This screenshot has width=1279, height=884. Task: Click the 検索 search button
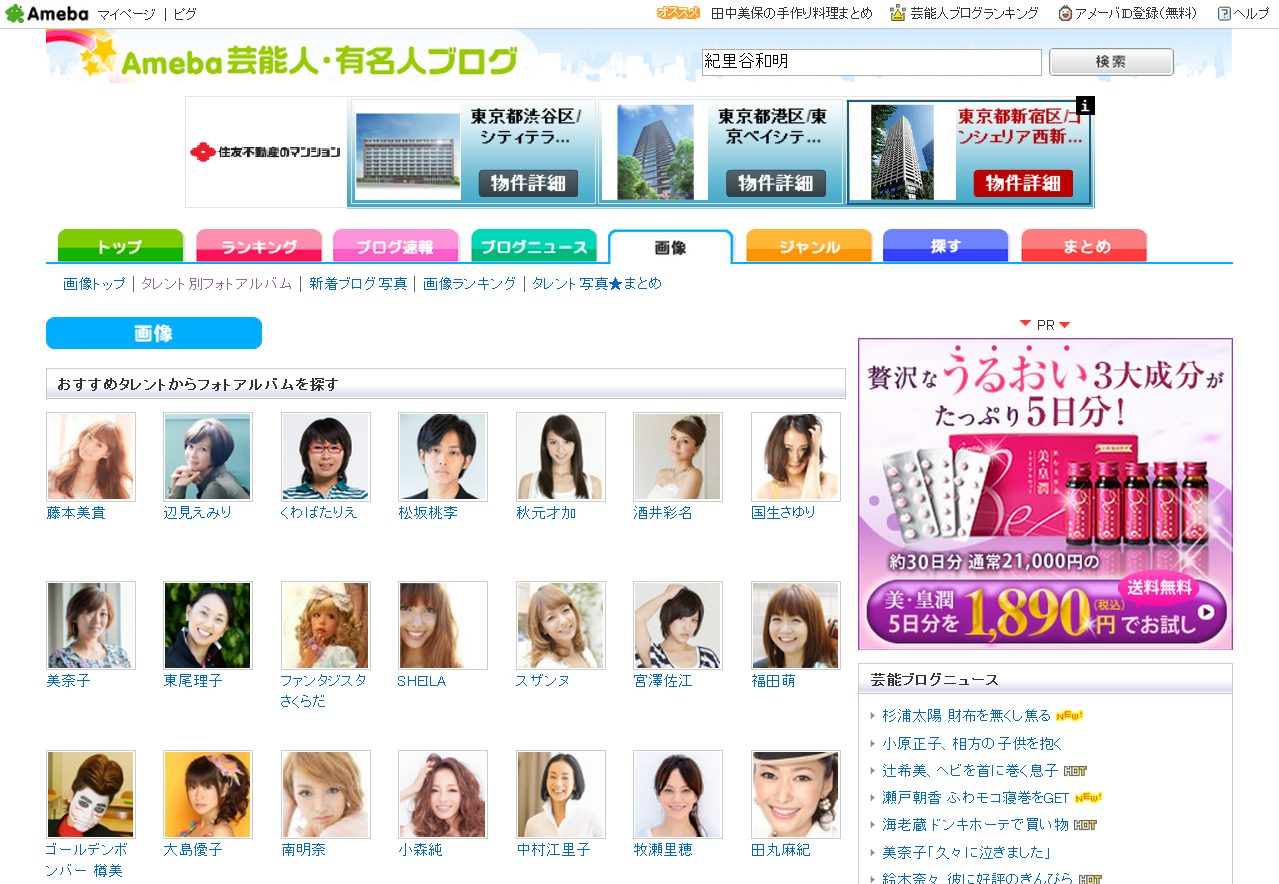pyautogui.click(x=1111, y=62)
